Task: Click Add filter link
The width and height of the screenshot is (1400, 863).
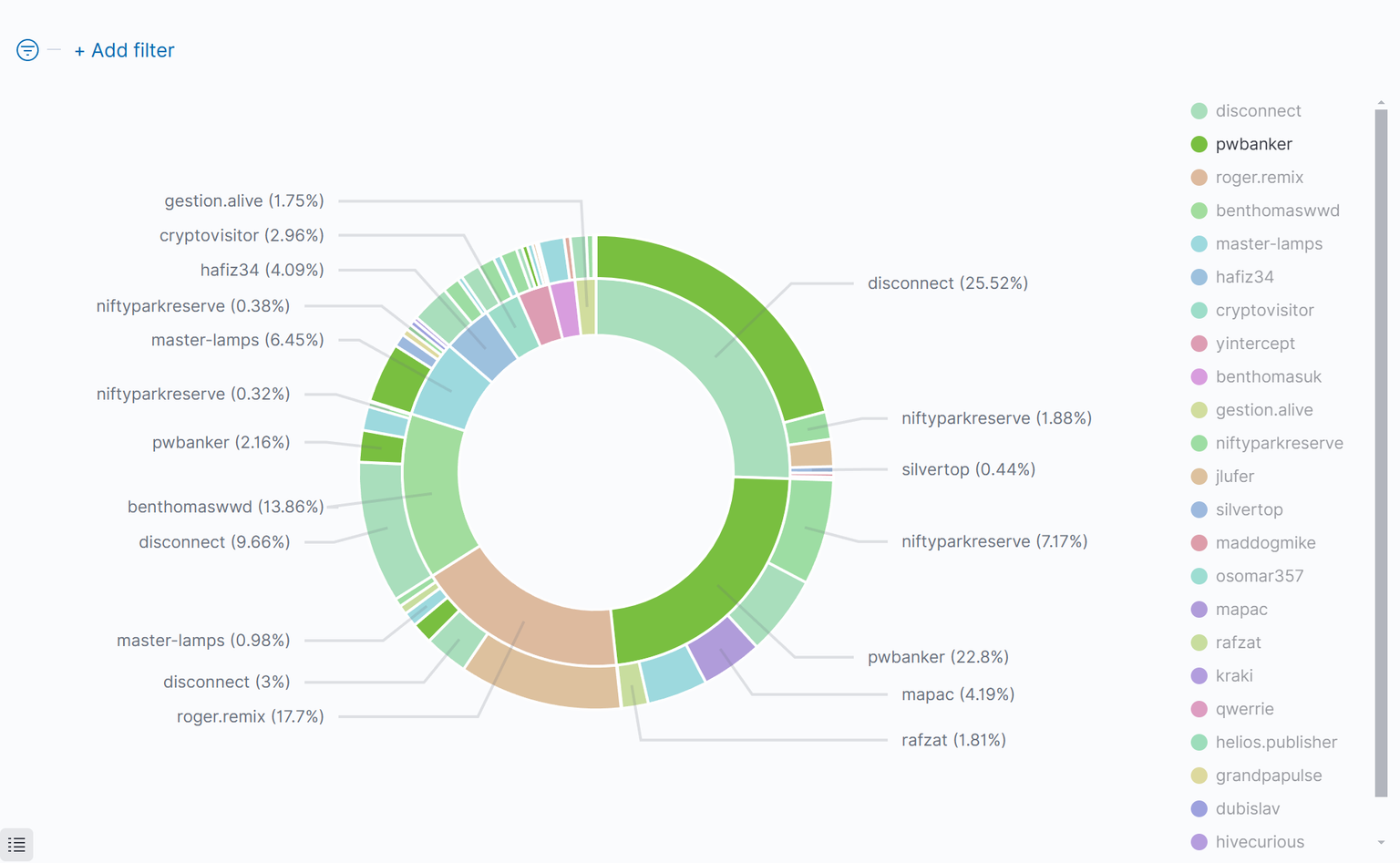Action: tap(124, 50)
